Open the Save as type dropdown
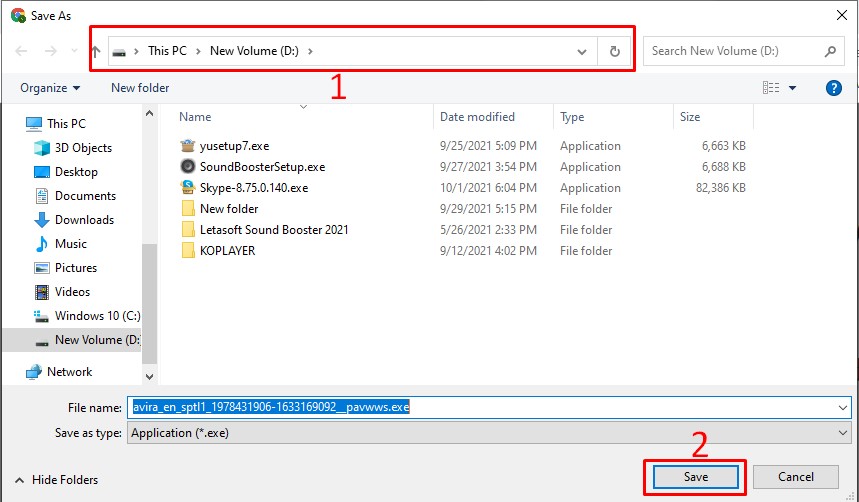The height and width of the screenshot is (502, 859). [842, 433]
